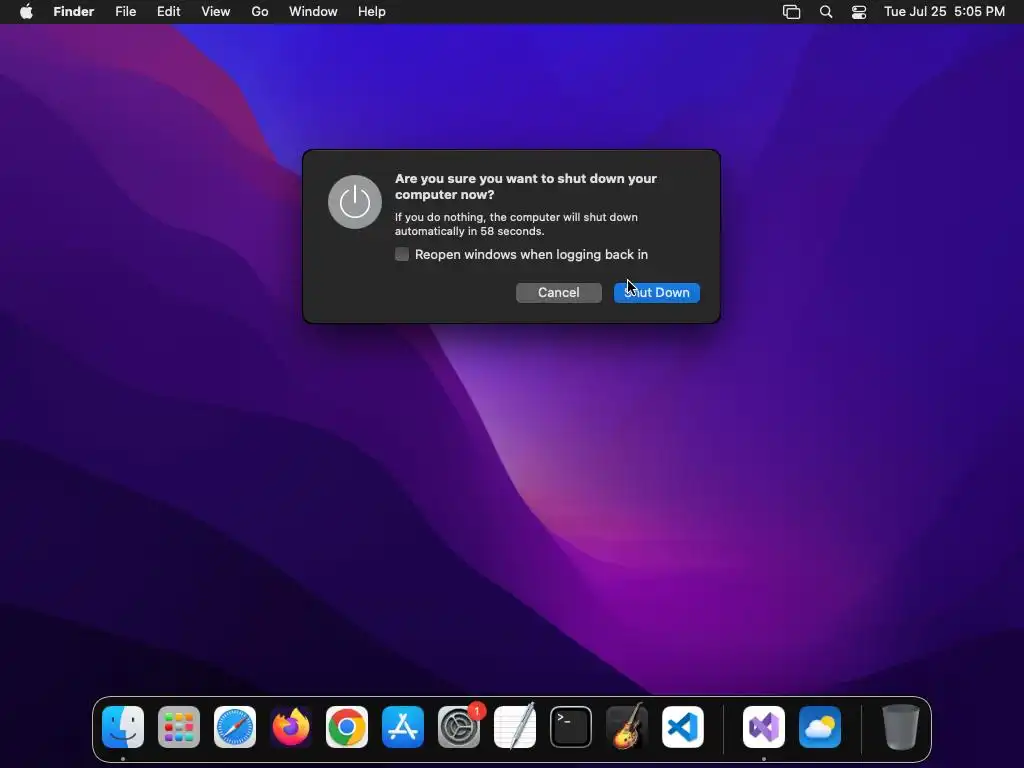
Task: Open Launchpad in the Dock
Action: coord(179,727)
